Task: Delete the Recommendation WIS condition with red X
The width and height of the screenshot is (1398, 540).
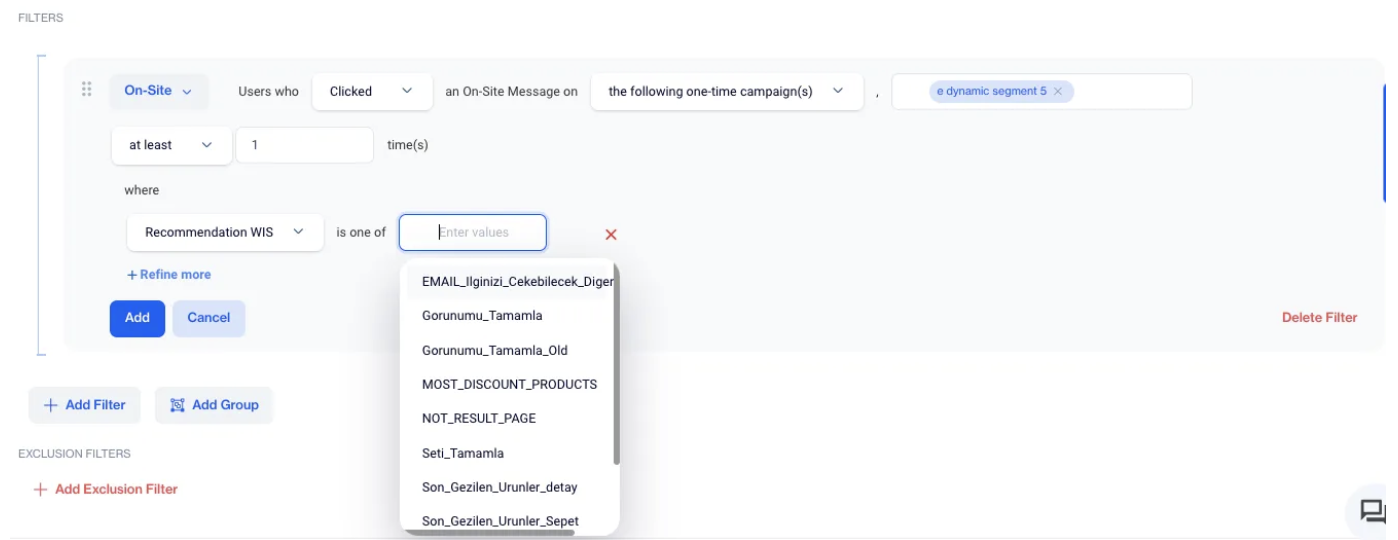Action: point(611,234)
